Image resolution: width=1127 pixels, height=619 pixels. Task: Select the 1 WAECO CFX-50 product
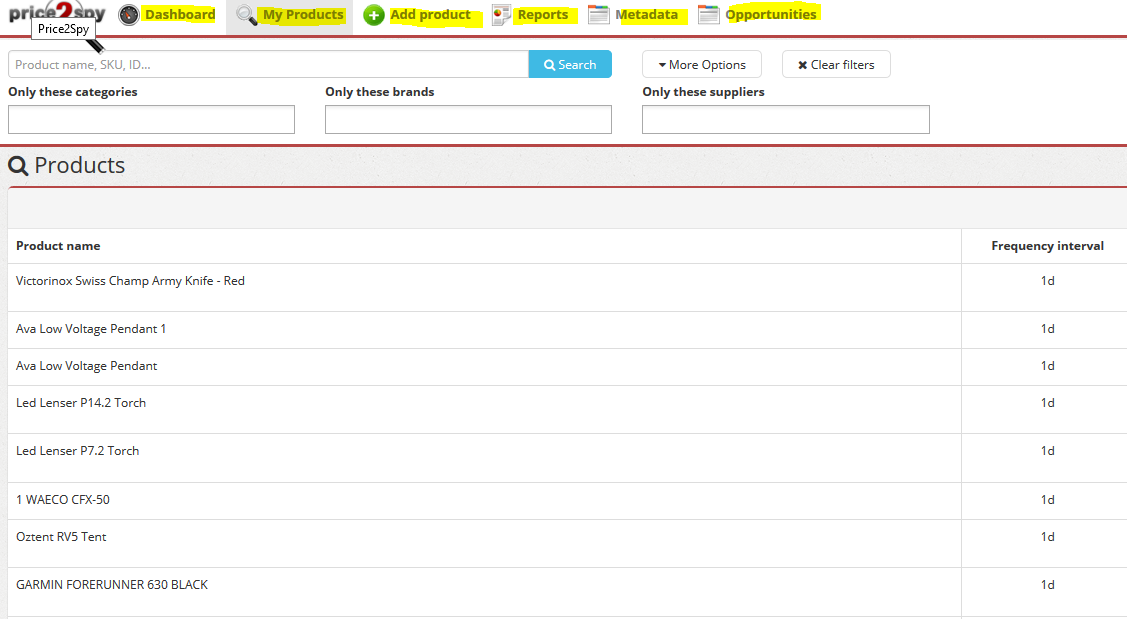(63, 500)
